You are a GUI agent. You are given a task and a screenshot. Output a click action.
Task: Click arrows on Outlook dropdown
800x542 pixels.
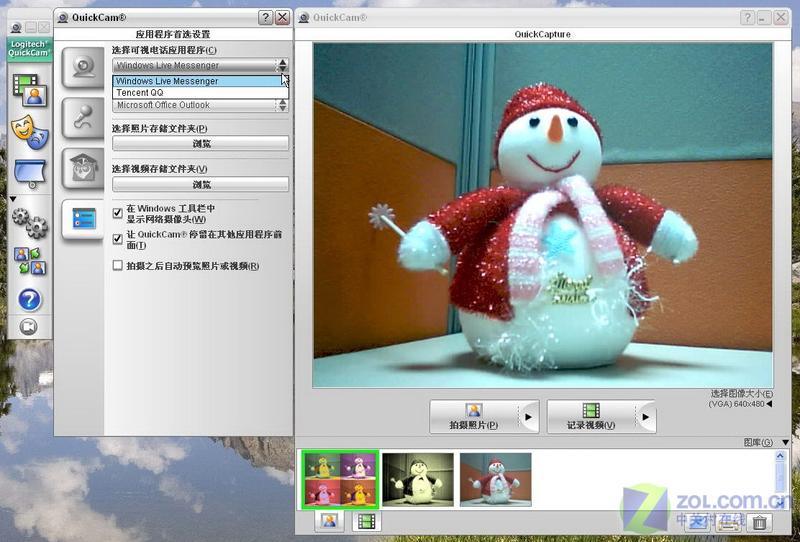tap(282, 105)
